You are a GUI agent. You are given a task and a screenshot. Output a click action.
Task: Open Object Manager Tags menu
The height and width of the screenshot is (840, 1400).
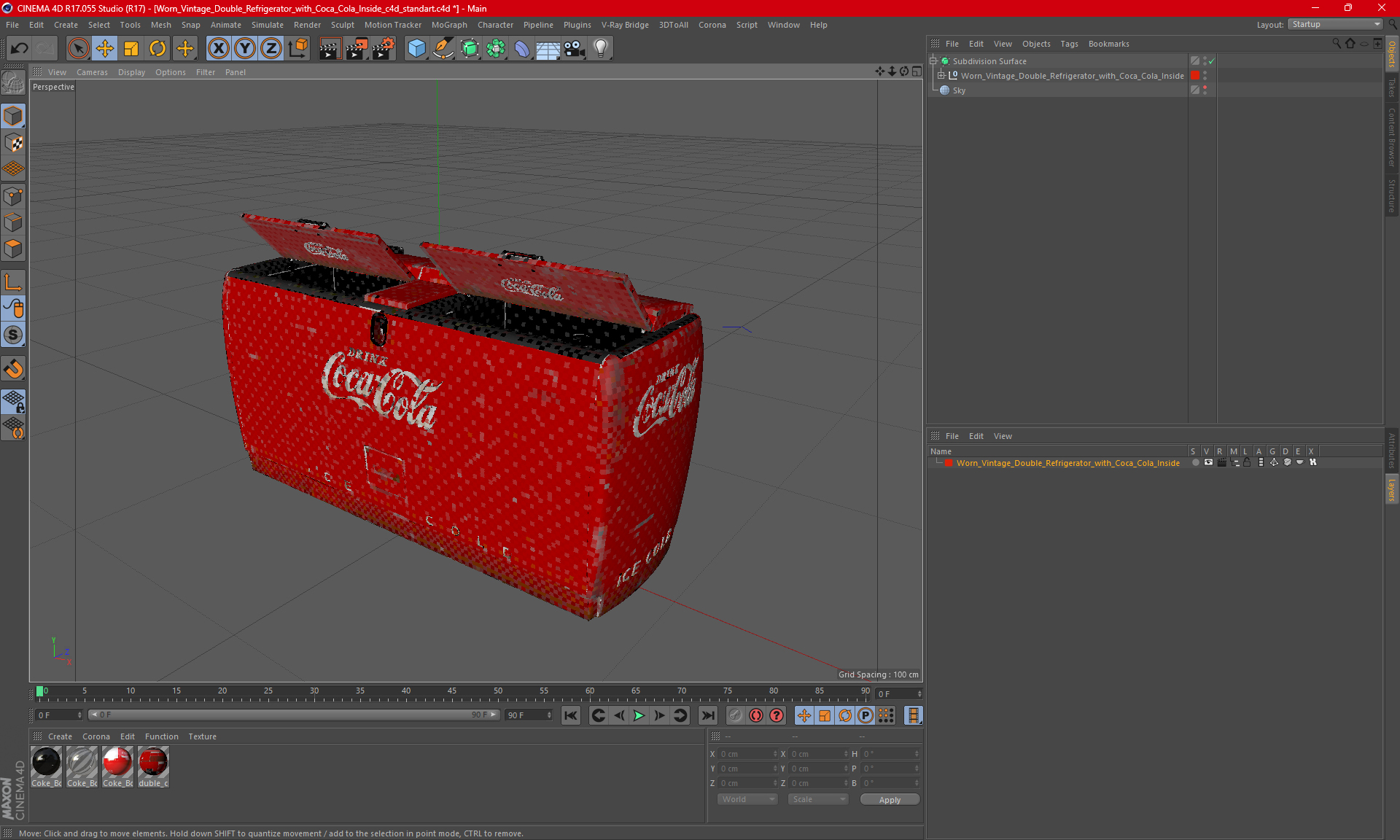pyautogui.click(x=1069, y=44)
